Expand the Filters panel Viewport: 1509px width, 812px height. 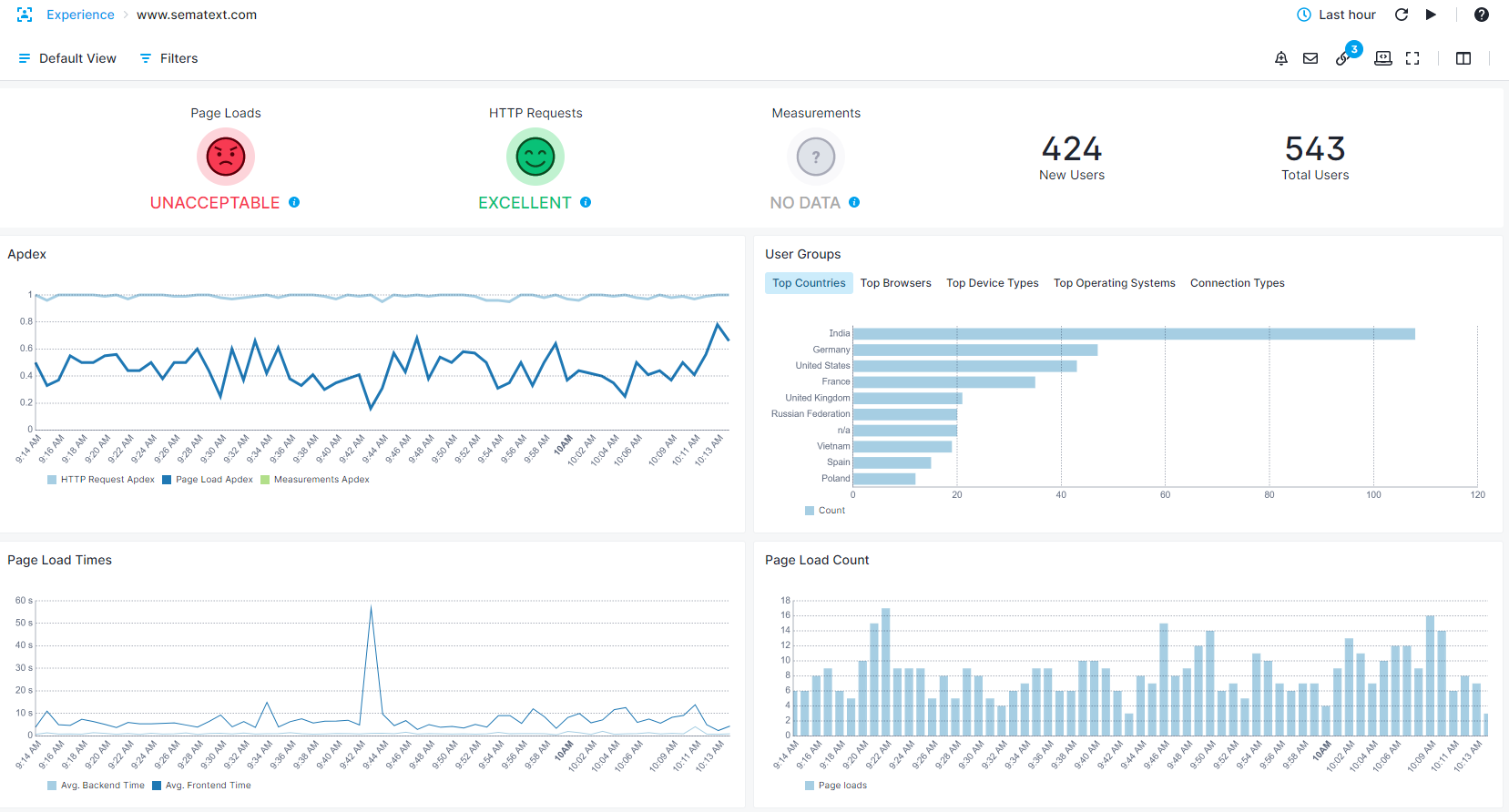[168, 58]
